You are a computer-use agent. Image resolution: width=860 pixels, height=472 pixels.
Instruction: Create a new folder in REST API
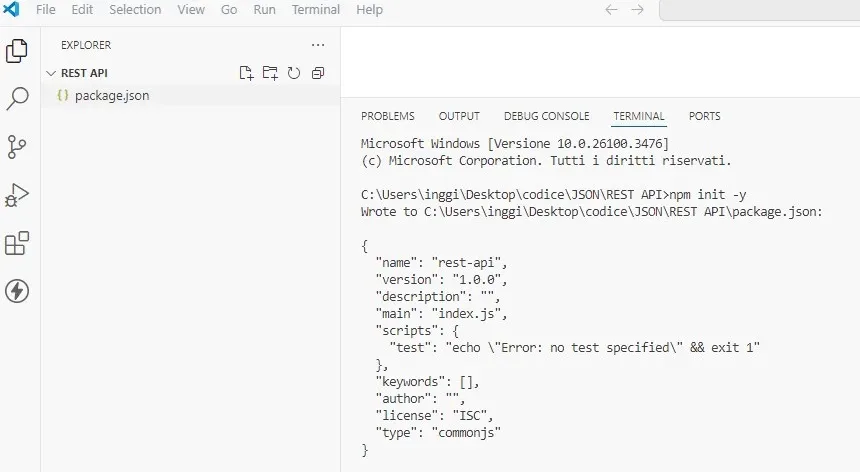270,73
